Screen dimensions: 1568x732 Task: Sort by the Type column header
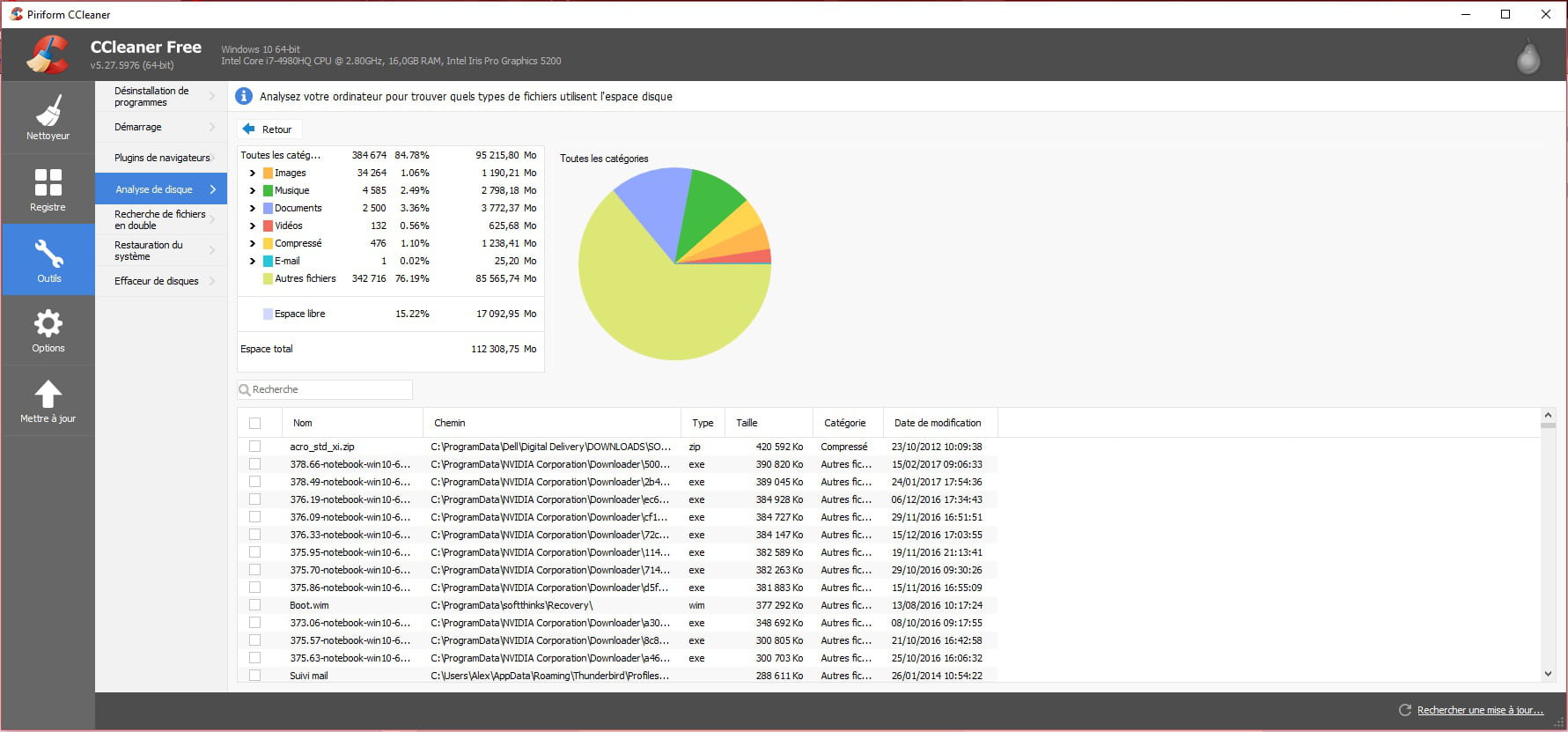(703, 423)
